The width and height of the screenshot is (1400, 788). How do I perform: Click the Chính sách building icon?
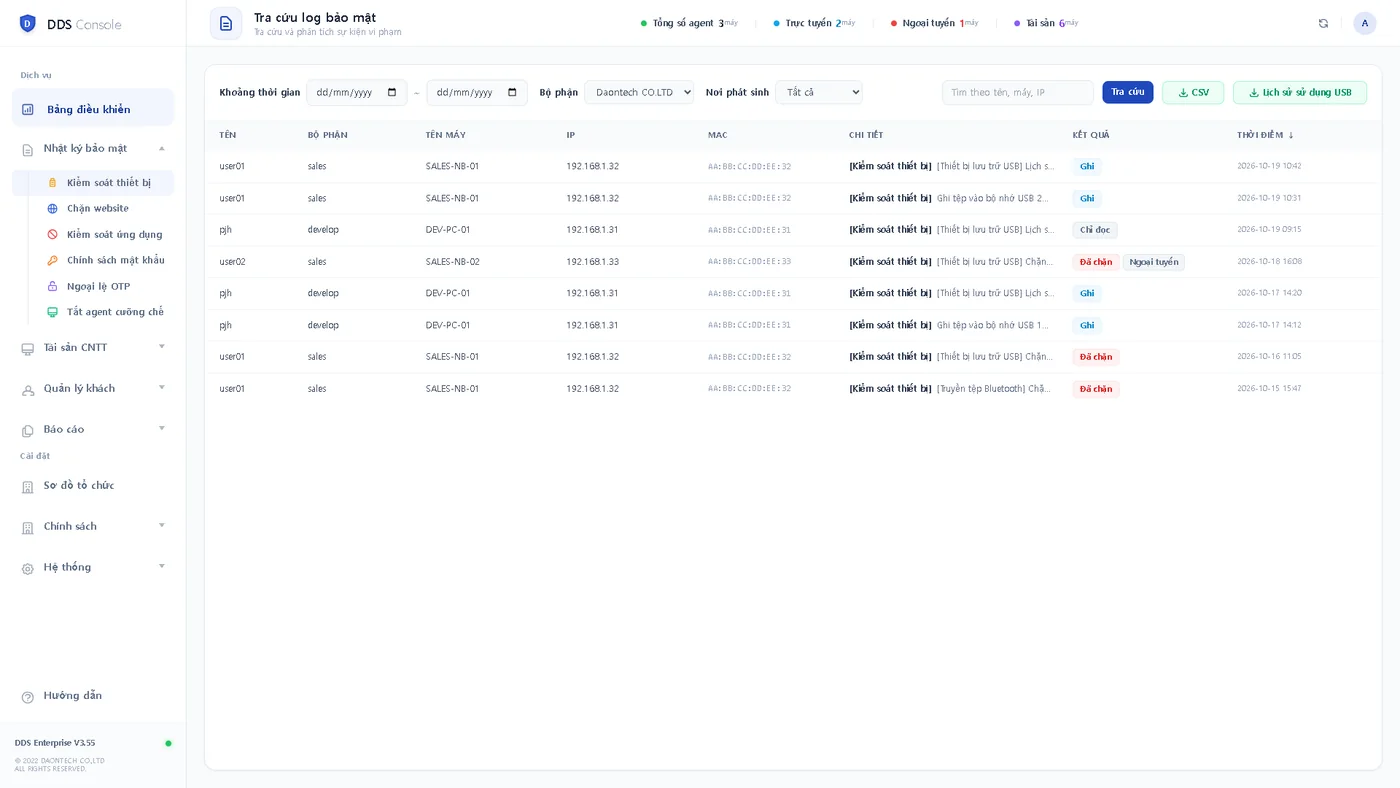tap(28, 527)
